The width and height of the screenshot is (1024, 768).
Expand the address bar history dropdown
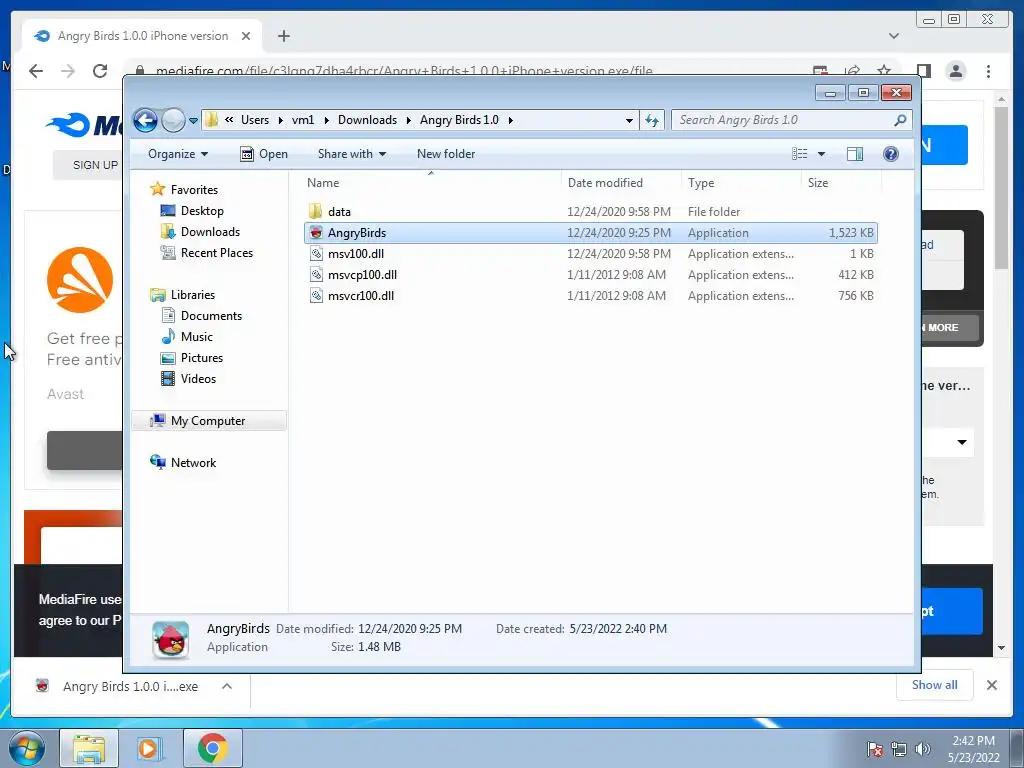coord(629,120)
